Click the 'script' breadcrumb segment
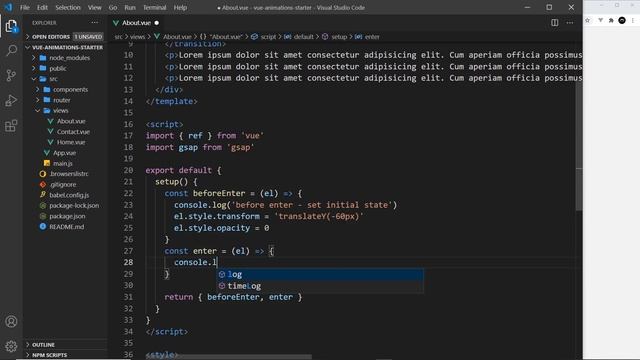640x360 pixels. tap(268, 37)
